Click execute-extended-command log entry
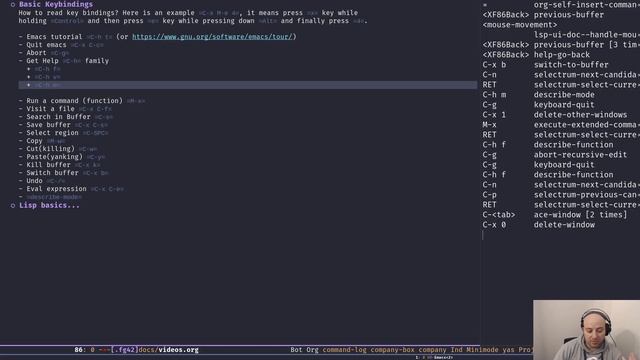This screenshot has width=640, height=360. [587, 125]
